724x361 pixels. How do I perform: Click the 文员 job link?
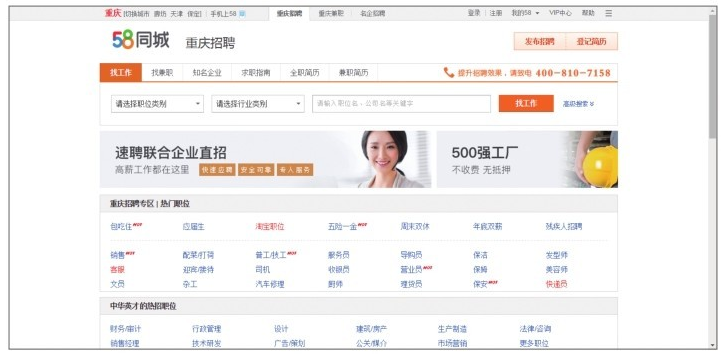117,284
